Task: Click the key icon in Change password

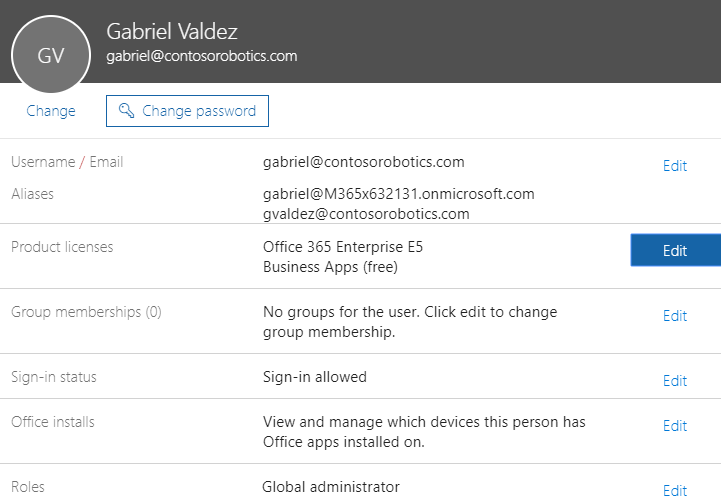Action: pos(127,111)
